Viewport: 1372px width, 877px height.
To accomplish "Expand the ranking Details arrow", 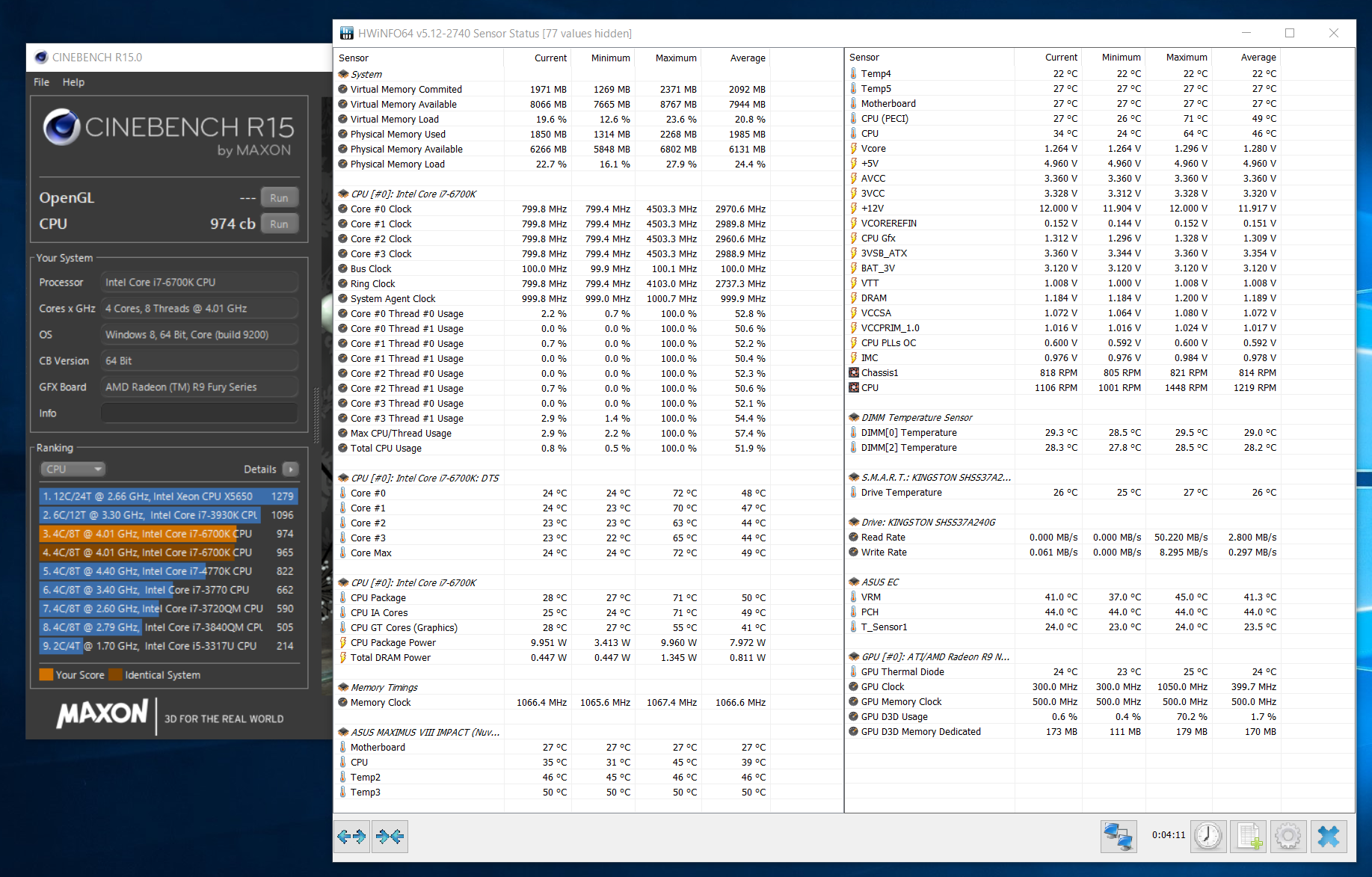I will (x=291, y=469).
